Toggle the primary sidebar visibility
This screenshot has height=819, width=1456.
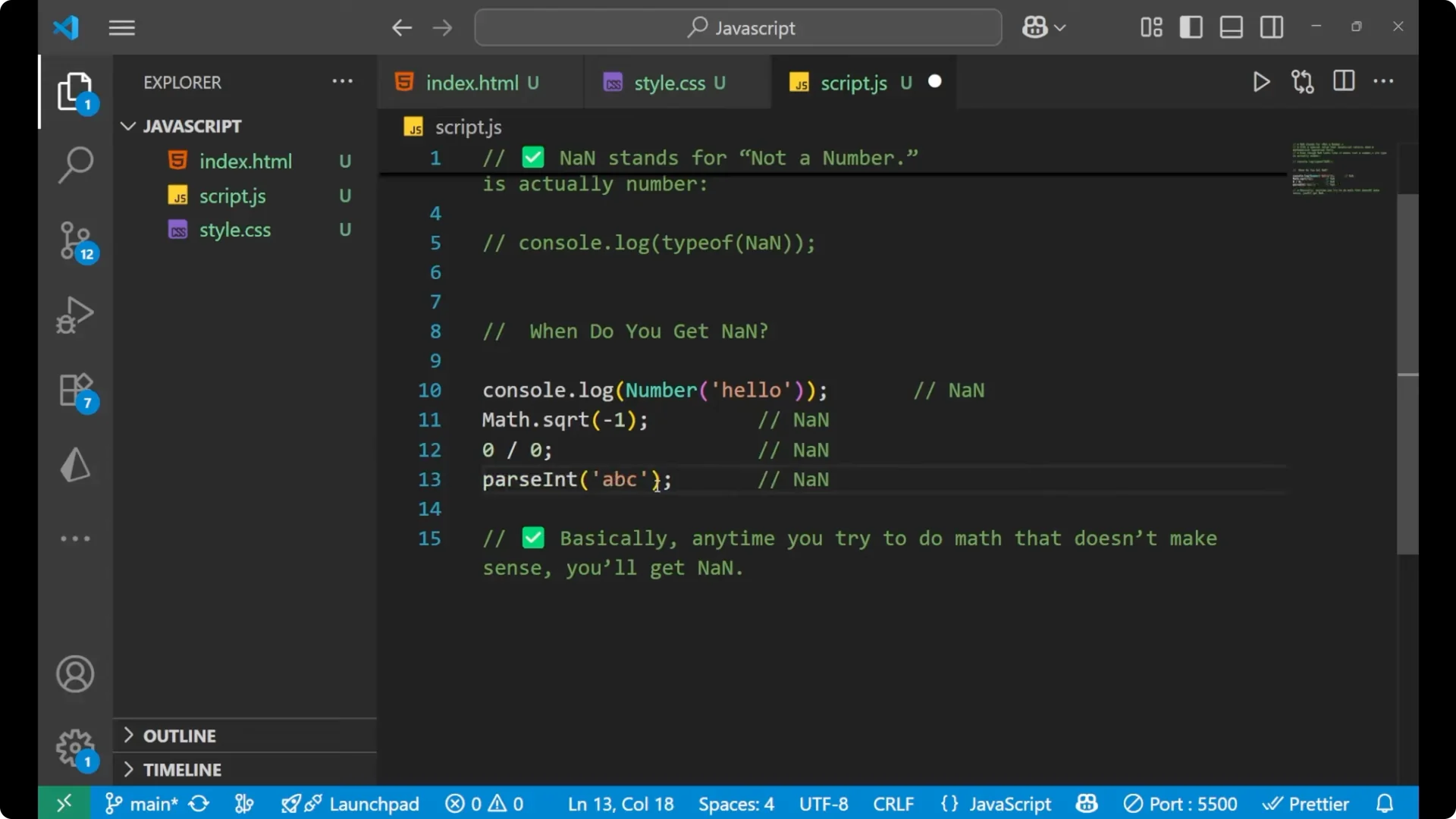(1191, 27)
